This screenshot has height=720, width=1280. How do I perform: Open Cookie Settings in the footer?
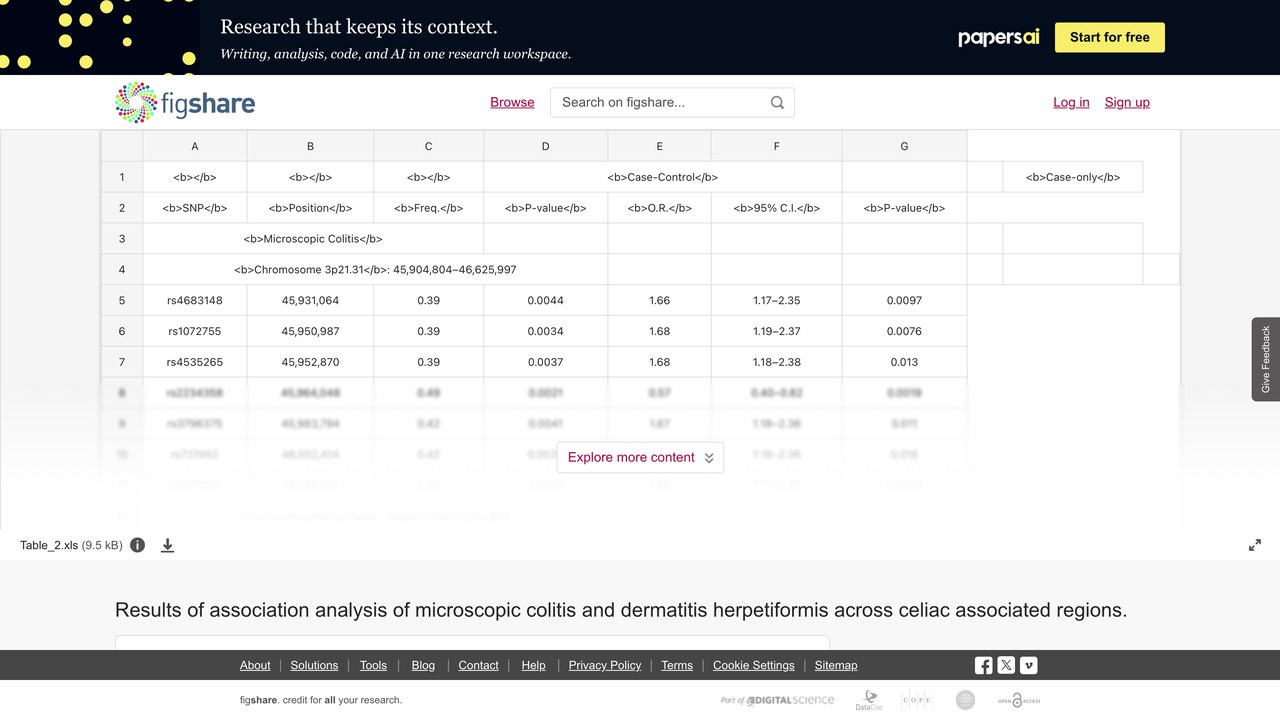click(754, 665)
